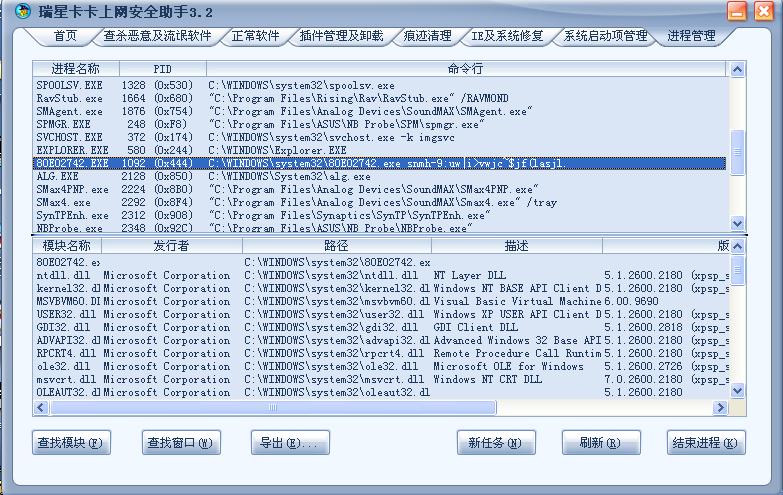
Task: Click module list scroll up arrow
Action: pos(738,246)
